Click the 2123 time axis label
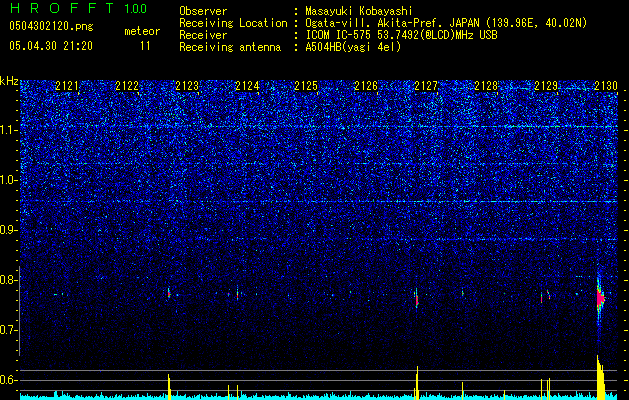 [187, 86]
